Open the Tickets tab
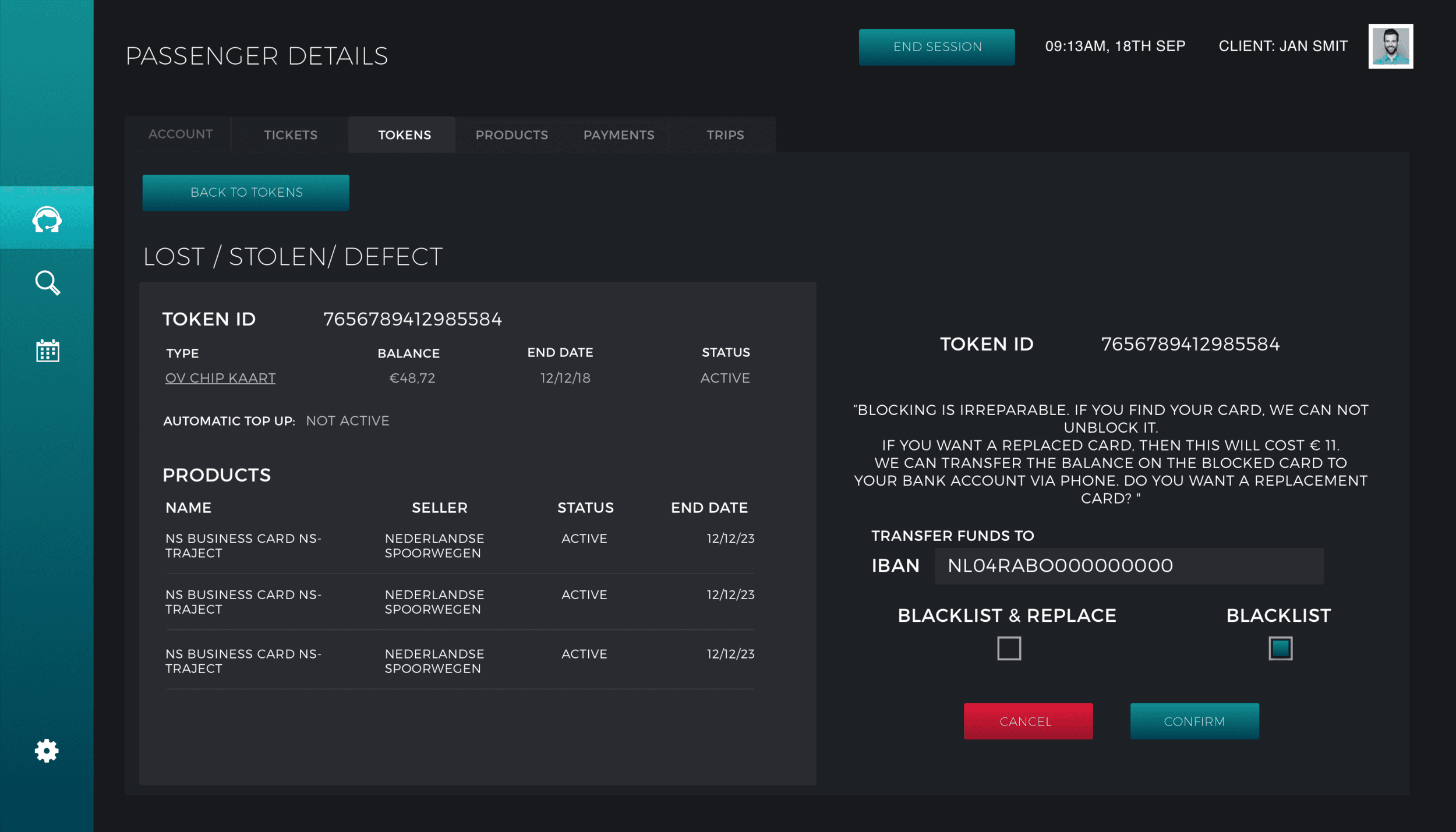This screenshot has height=832, width=1456. click(291, 135)
